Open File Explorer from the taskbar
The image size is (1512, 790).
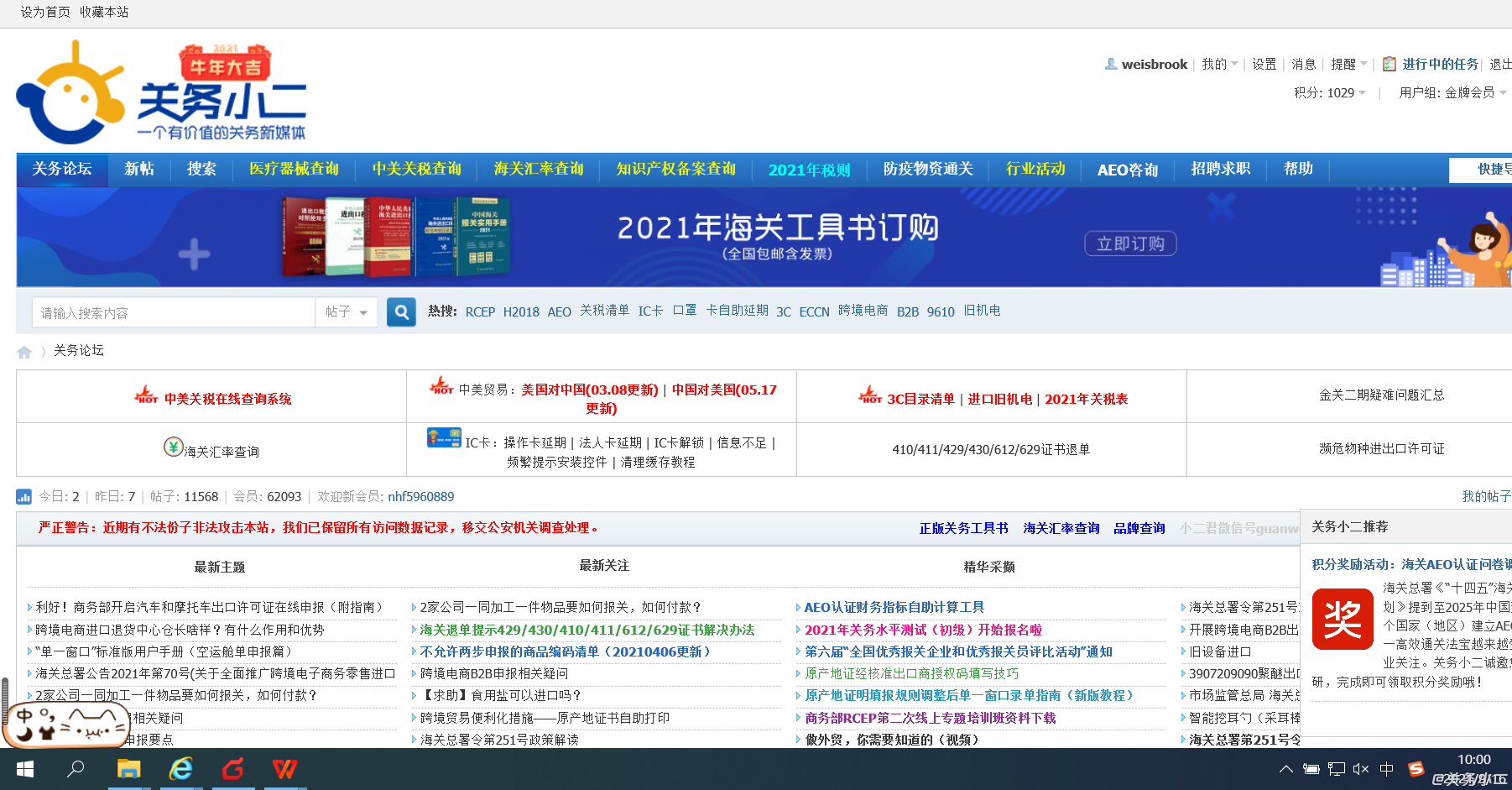[x=128, y=769]
